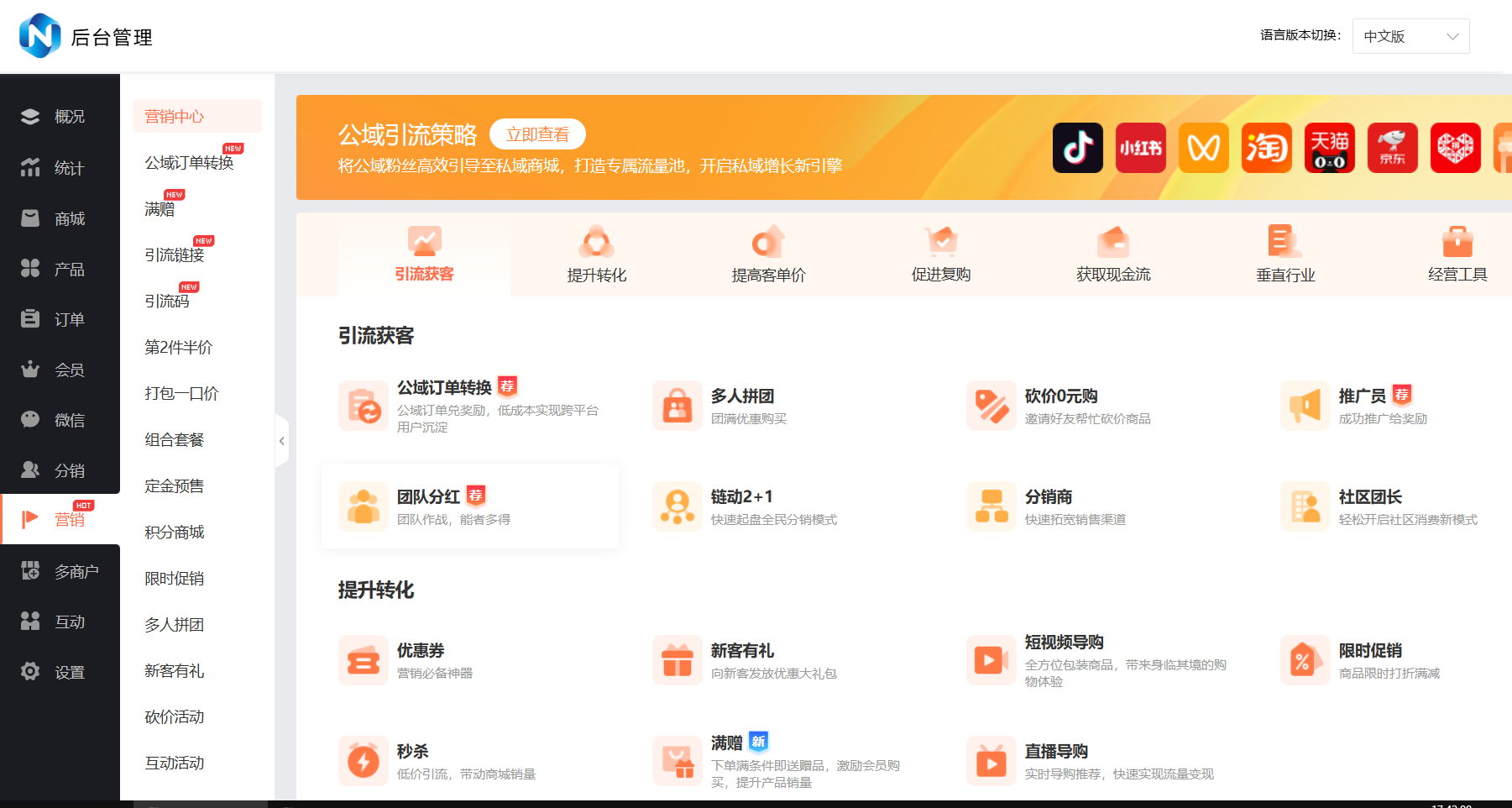Viewport: 1512px width, 808px height.
Task: Open the 概况 sidebar icon
Action: (30, 116)
